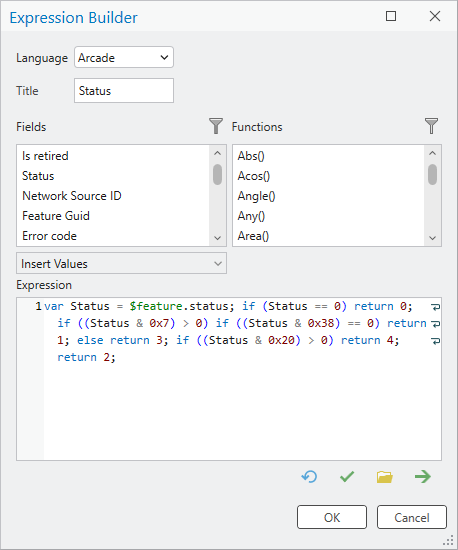Click in the Title input field
458x550 pixels.
pos(124,90)
